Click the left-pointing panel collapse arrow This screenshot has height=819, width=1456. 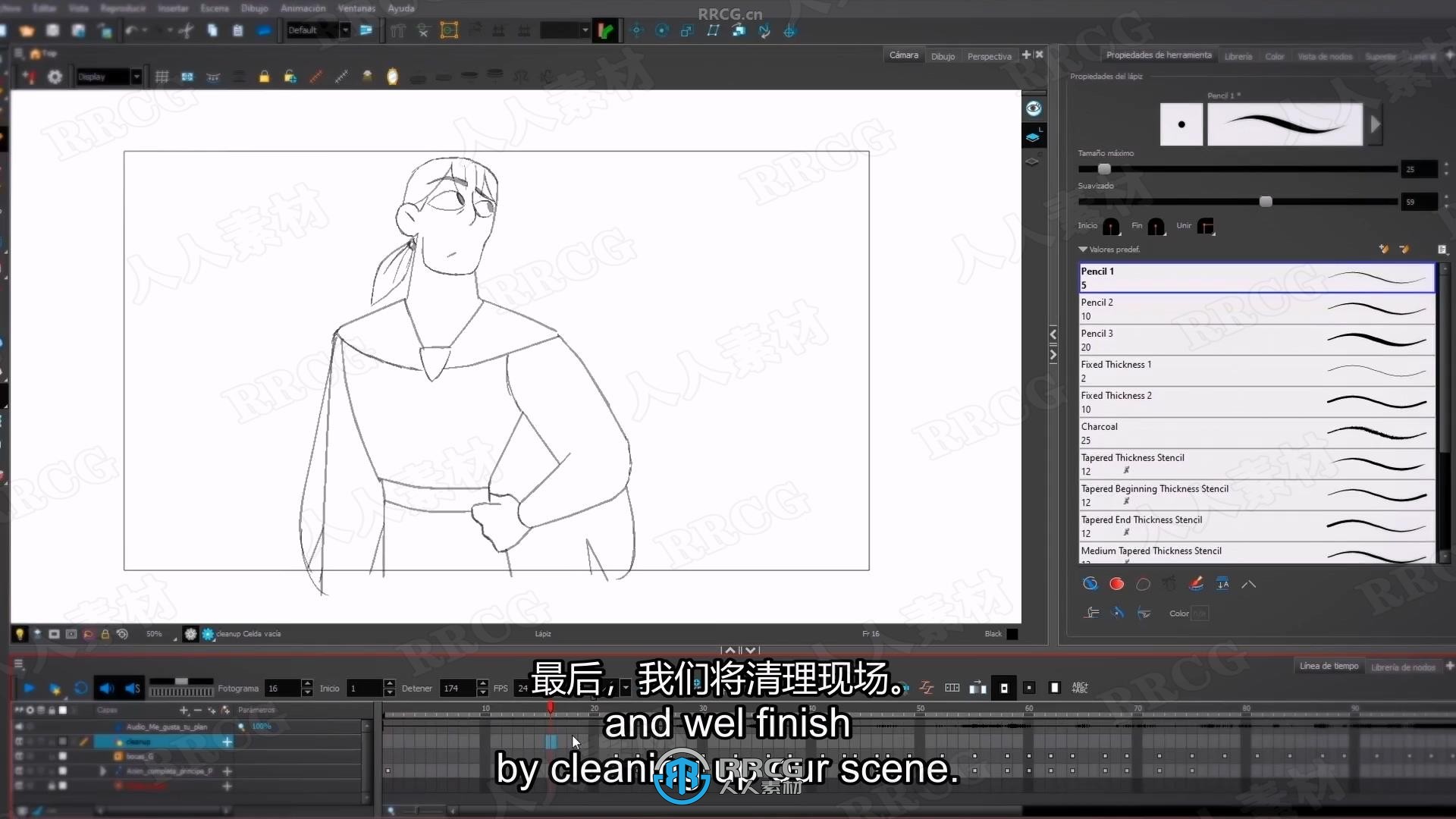1053,334
